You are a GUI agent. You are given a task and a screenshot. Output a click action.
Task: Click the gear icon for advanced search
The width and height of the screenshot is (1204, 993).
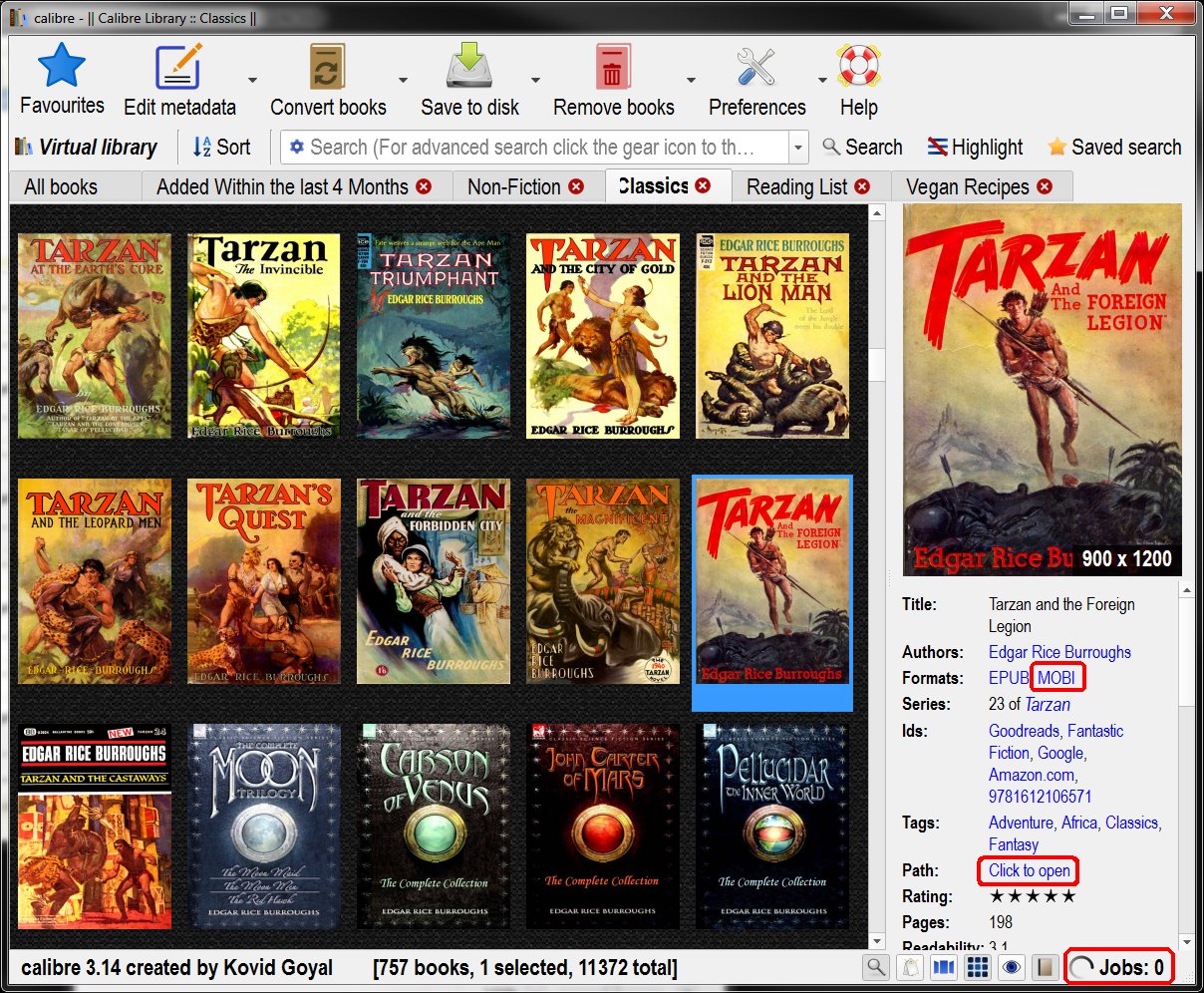(x=296, y=148)
